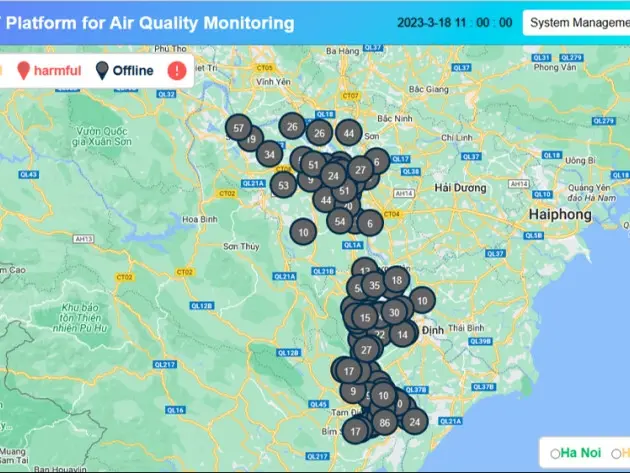The width and height of the screenshot is (630, 473).
Task: Click the 2023-3-18 date and time display
Action: pyautogui.click(x=454, y=22)
